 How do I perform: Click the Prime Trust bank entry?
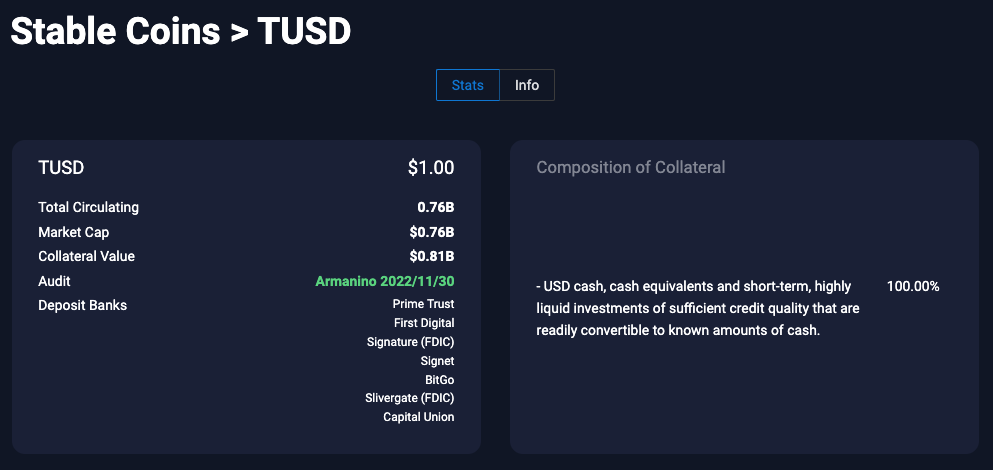point(423,304)
